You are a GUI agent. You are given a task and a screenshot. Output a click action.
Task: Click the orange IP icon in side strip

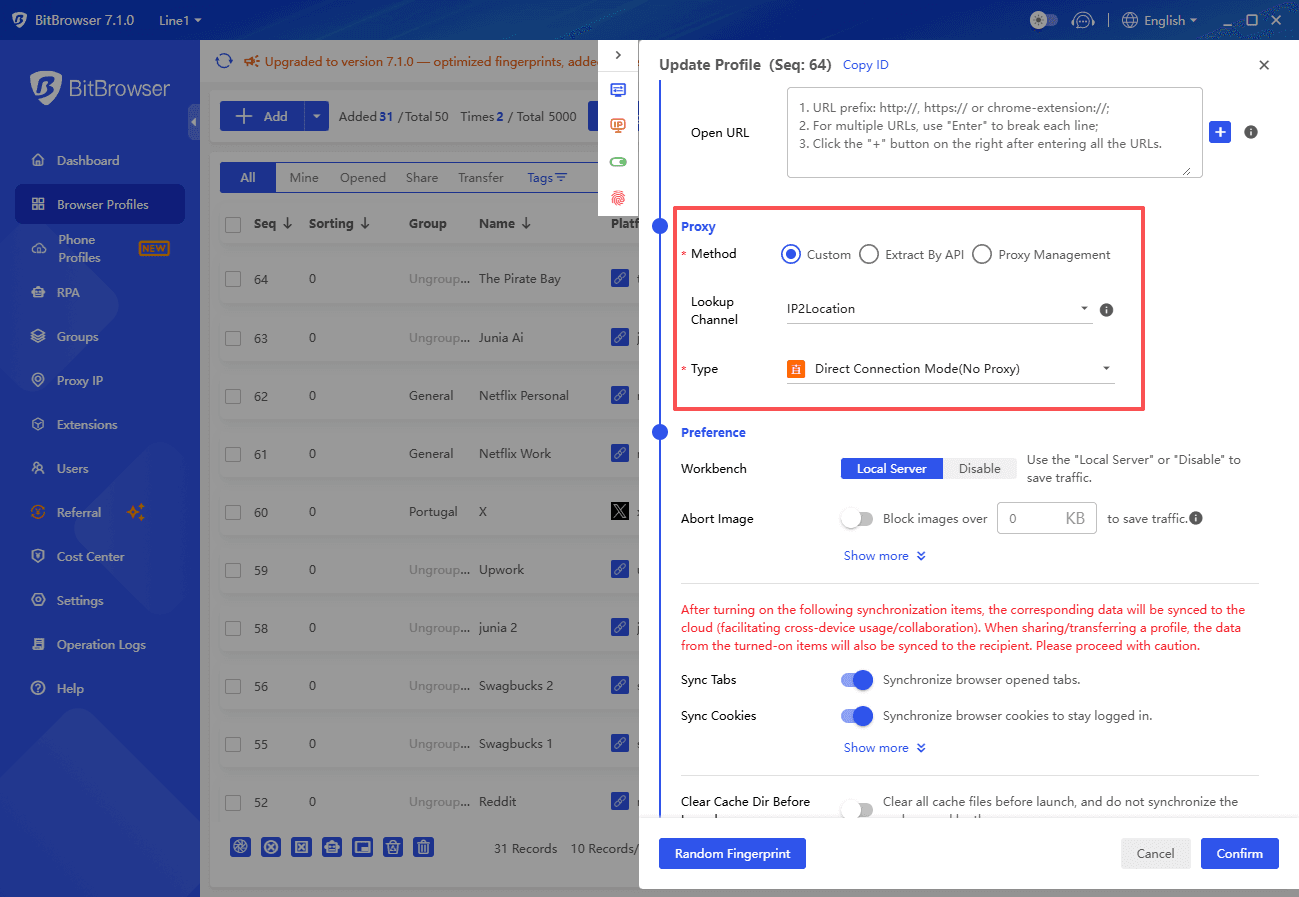point(618,125)
